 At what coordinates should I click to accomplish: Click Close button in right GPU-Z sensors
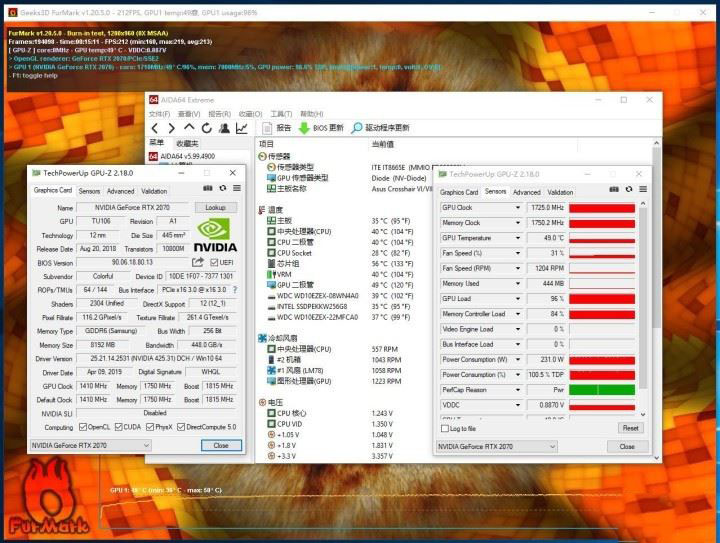point(627,446)
